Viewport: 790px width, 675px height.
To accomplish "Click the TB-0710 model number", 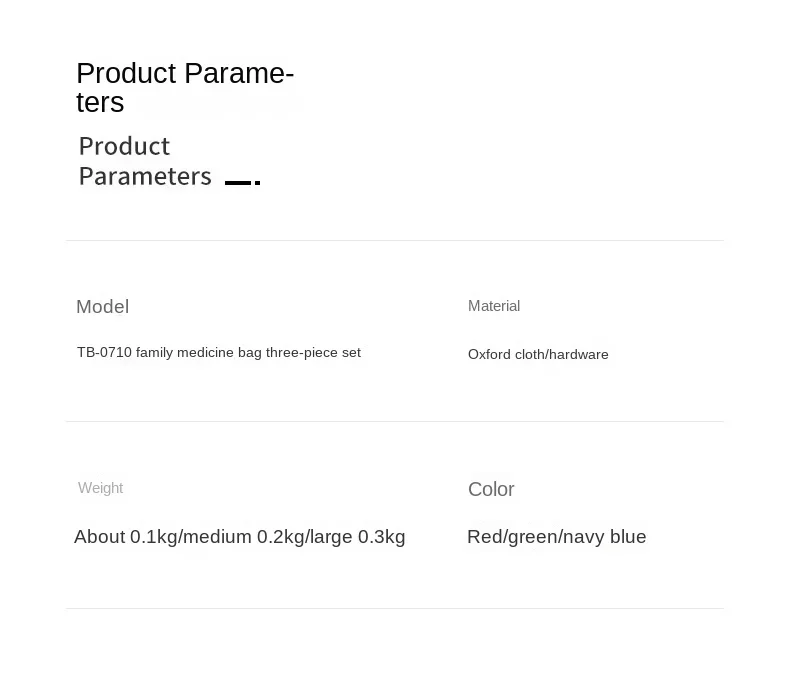I will (x=104, y=353).
